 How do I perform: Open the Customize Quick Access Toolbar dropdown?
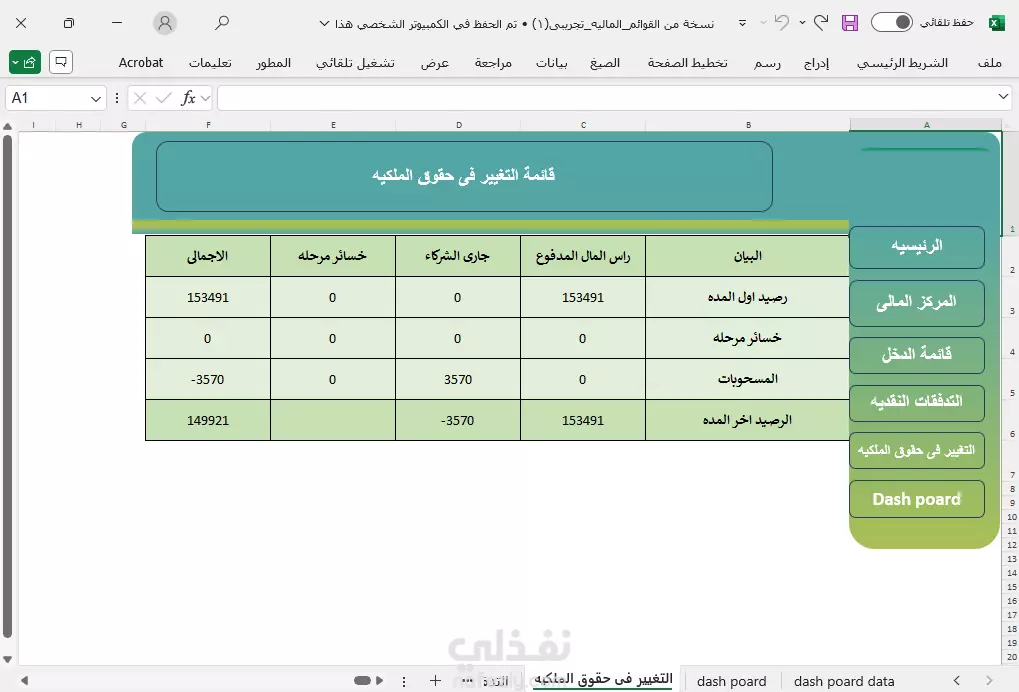742,23
